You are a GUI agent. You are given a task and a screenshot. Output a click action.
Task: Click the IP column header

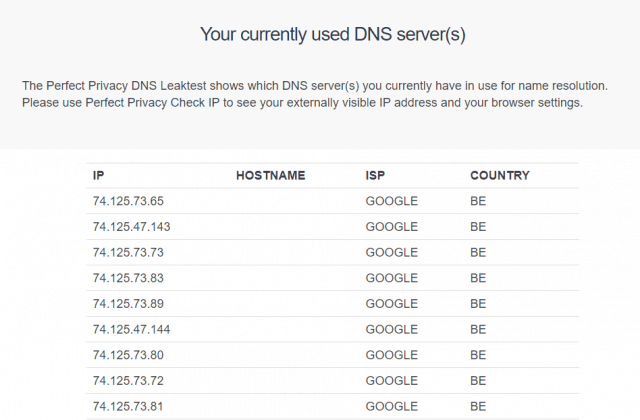pyautogui.click(x=98, y=176)
